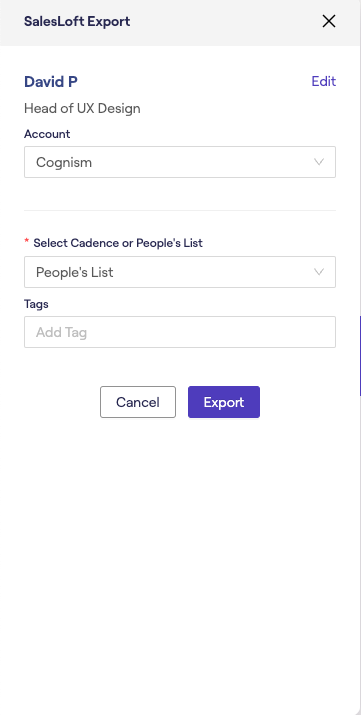361x715 pixels.
Task: Click the chevron arrow in People's List field
Action: pyautogui.click(x=319, y=272)
